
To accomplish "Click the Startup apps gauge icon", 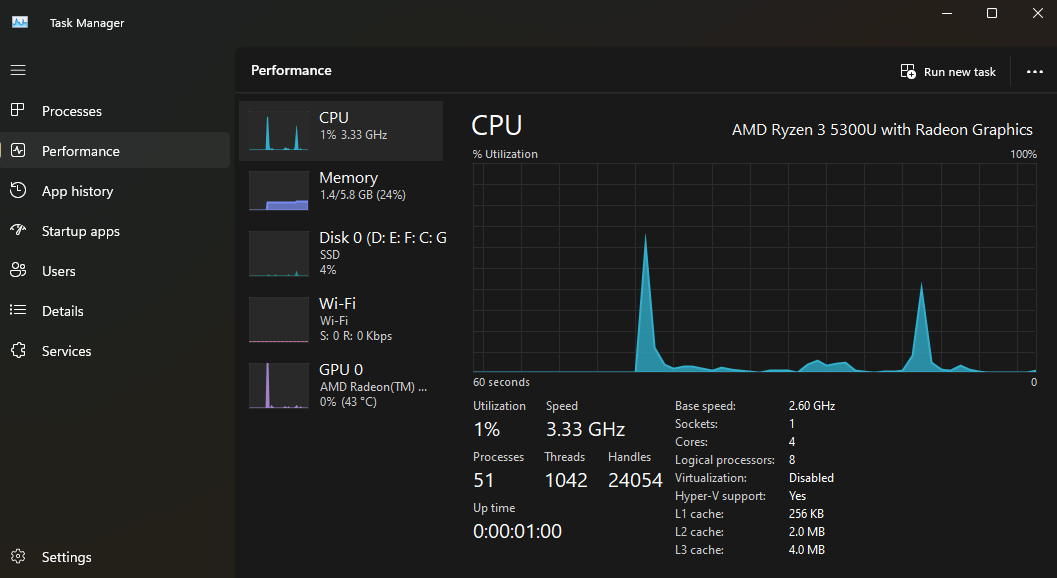I will pos(18,231).
